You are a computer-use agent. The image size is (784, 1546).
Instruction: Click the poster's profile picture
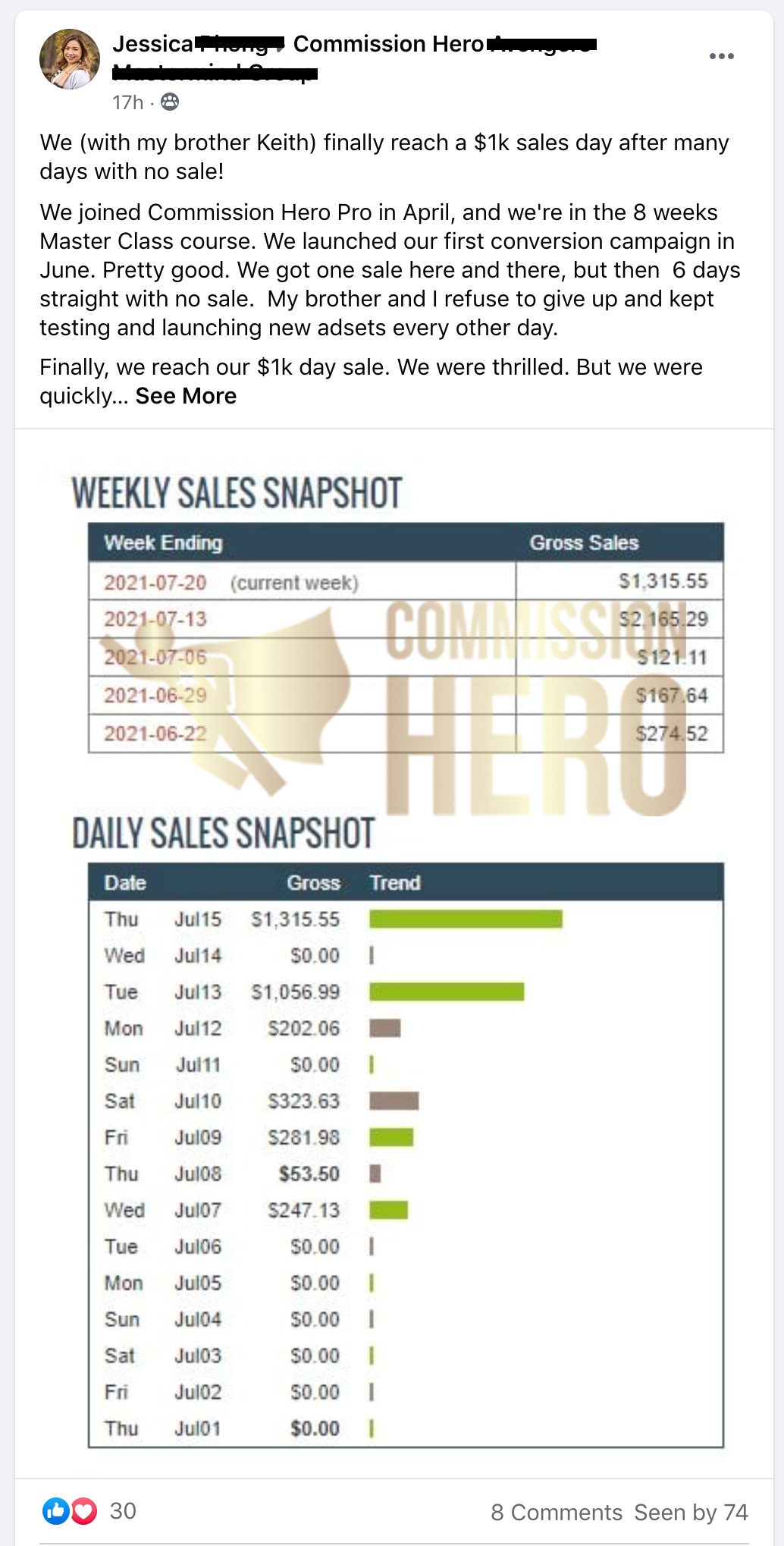[70, 59]
